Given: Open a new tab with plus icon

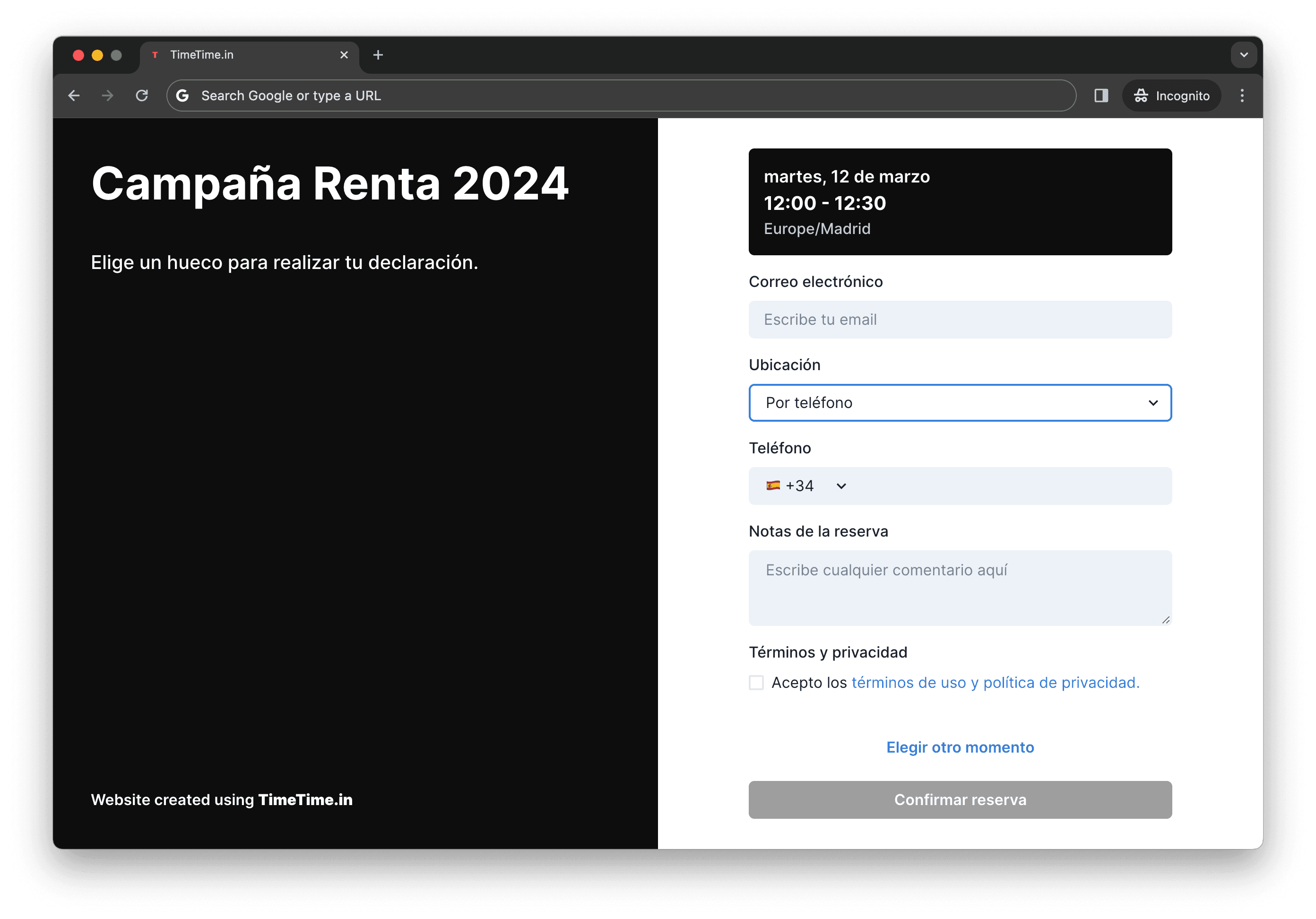Looking at the screenshot, I should pyautogui.click(x=378, y=55).
